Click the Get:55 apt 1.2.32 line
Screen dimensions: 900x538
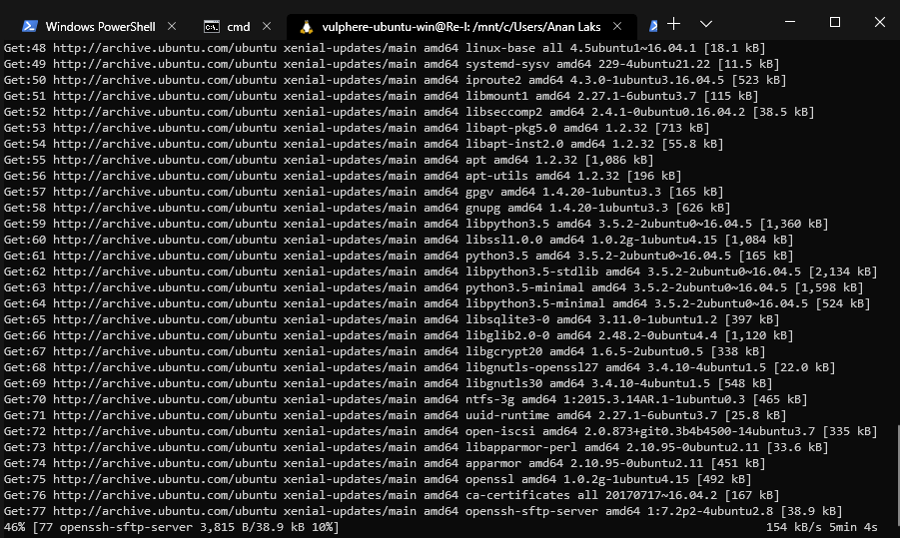click(x=328, y=160)
